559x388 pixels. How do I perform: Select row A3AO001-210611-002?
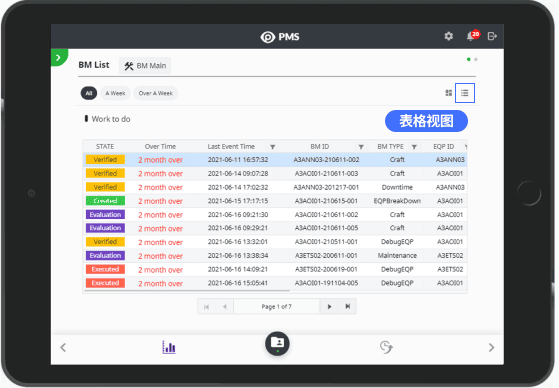(x=275, y=215)
